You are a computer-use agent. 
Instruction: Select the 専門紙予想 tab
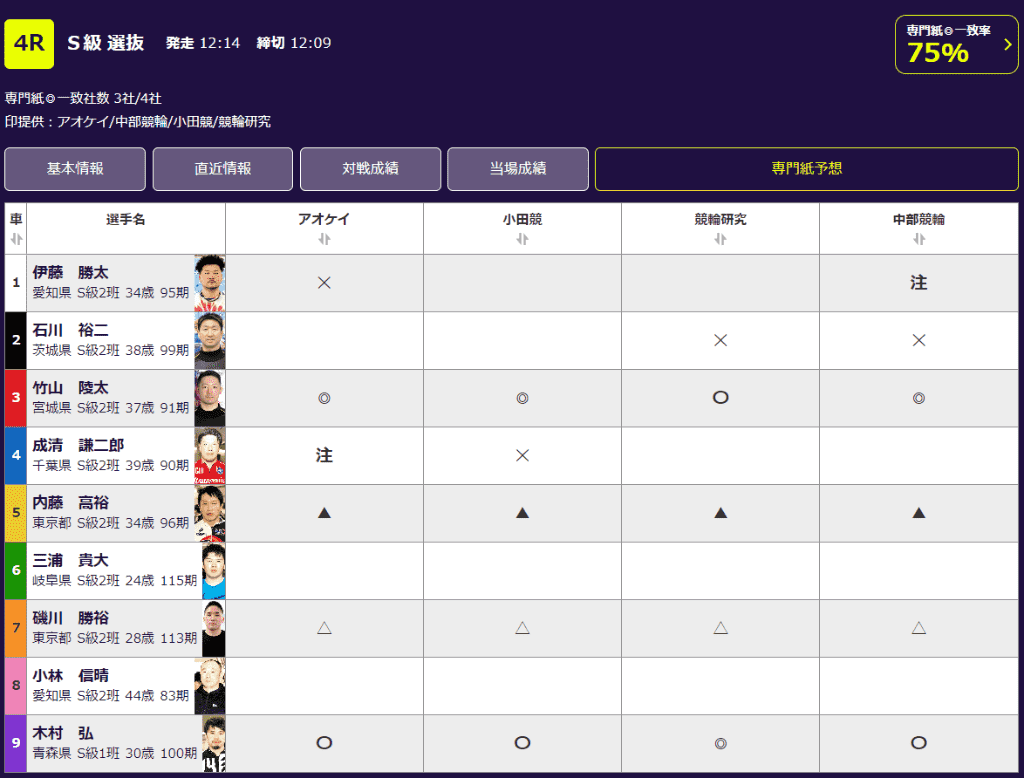(806, 169)
